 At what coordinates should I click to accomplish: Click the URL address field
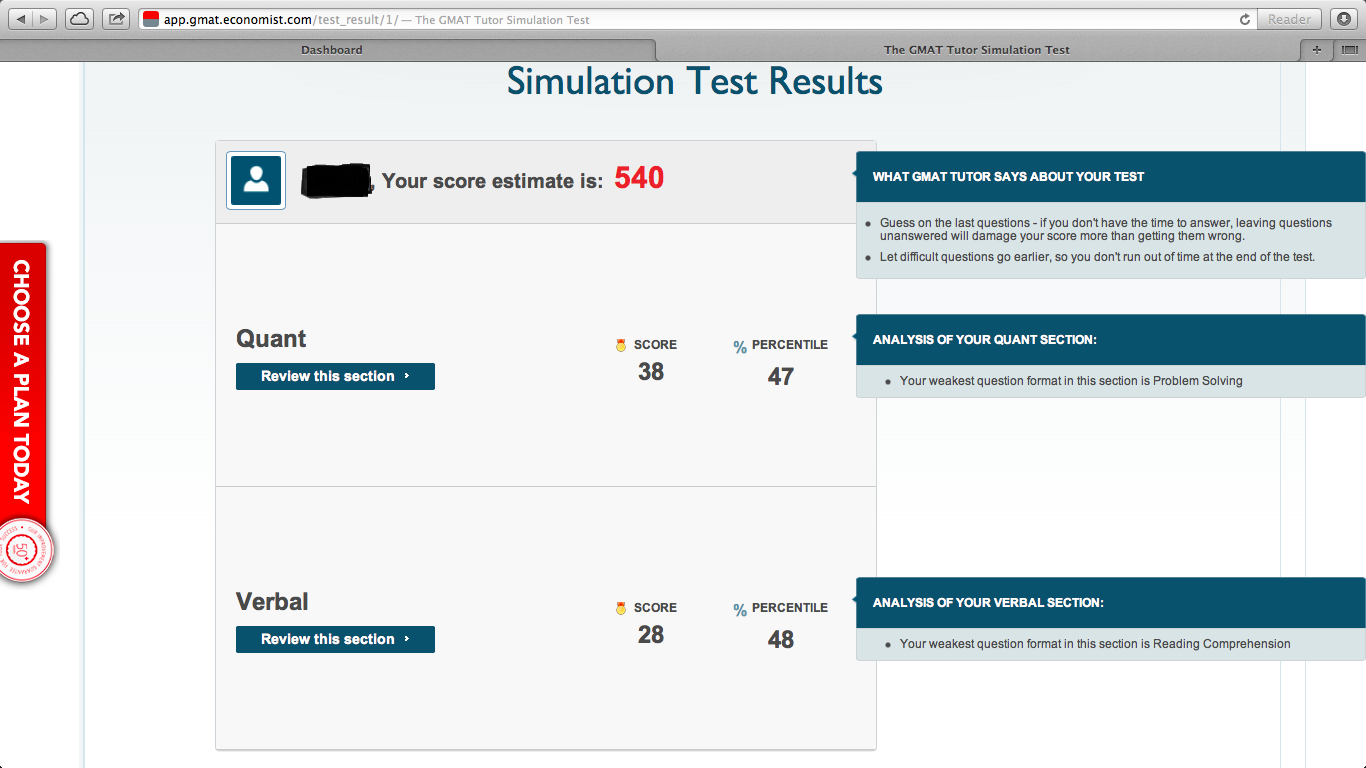tap(697, 19)
